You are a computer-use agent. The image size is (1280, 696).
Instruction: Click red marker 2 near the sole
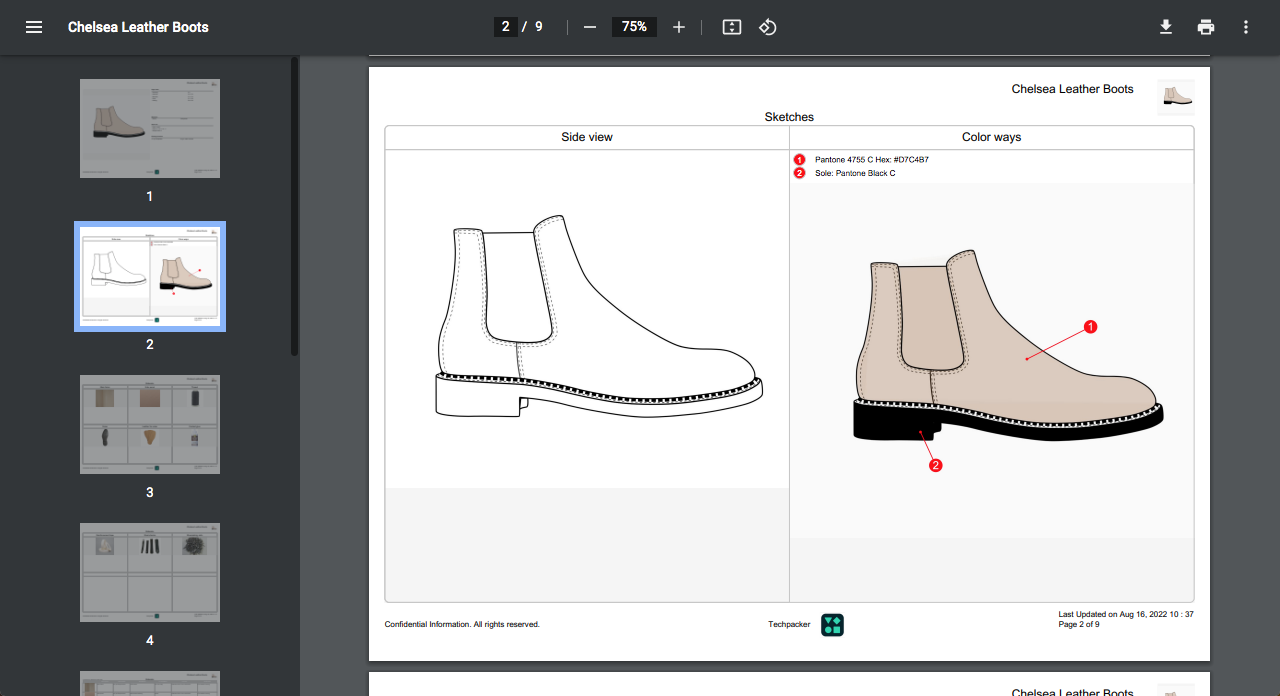pos(936,465)
